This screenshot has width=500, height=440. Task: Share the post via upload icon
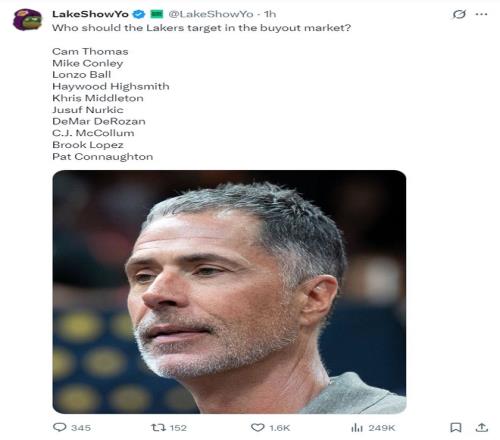pos(482,427)
